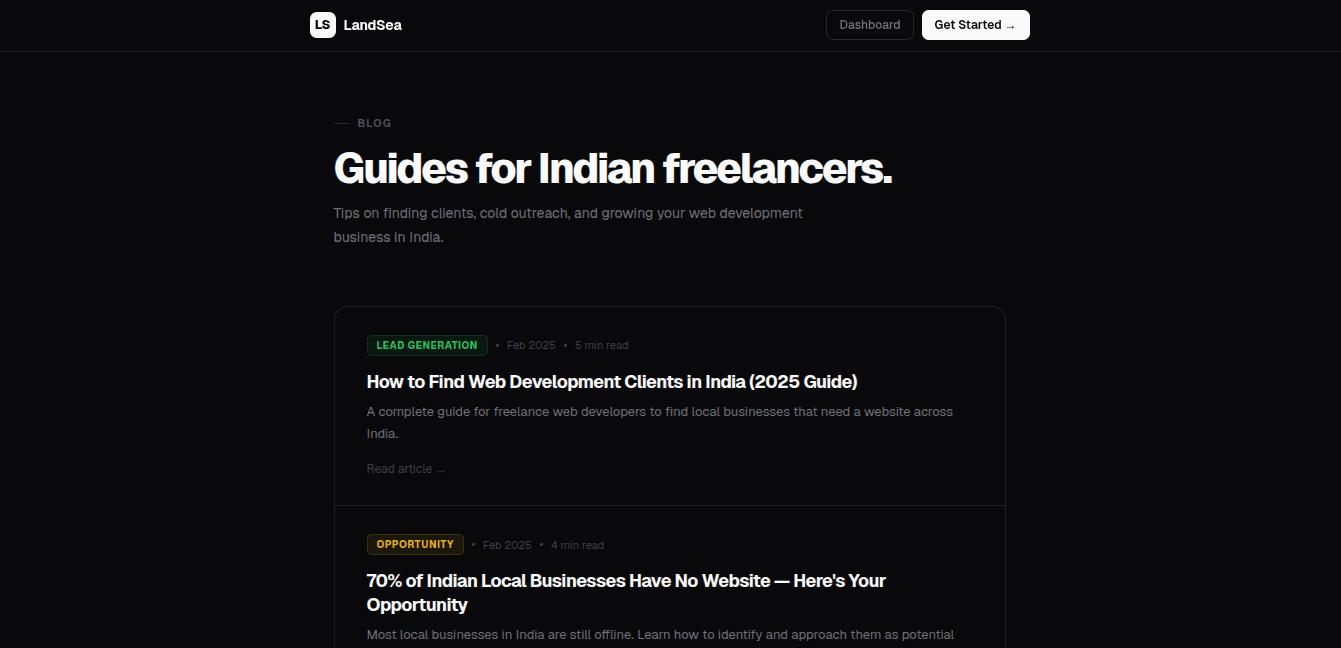Click the blog subtitle text about finding clients
1341x648 pixels.
tap(568, 224)
